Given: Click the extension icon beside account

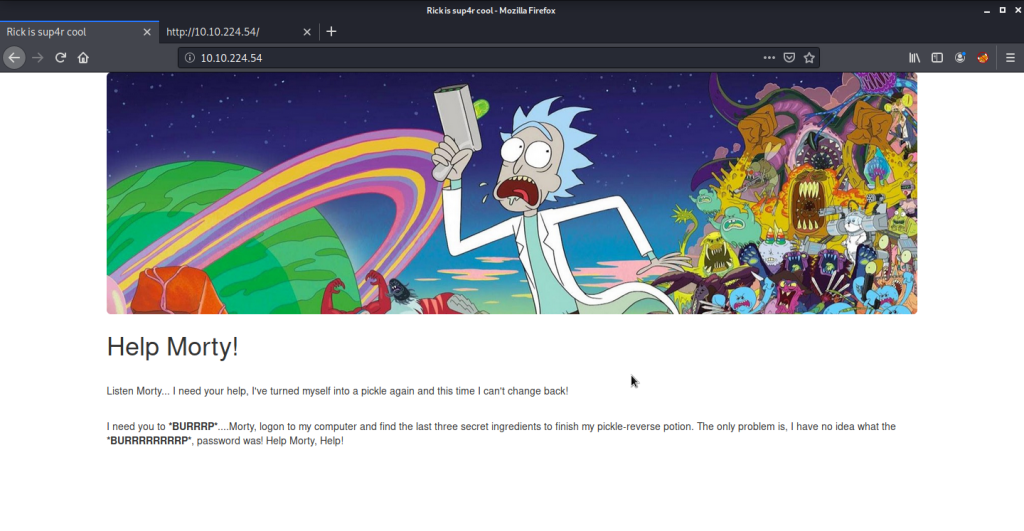Looking at the screenshot, I should tap(983, 58).
